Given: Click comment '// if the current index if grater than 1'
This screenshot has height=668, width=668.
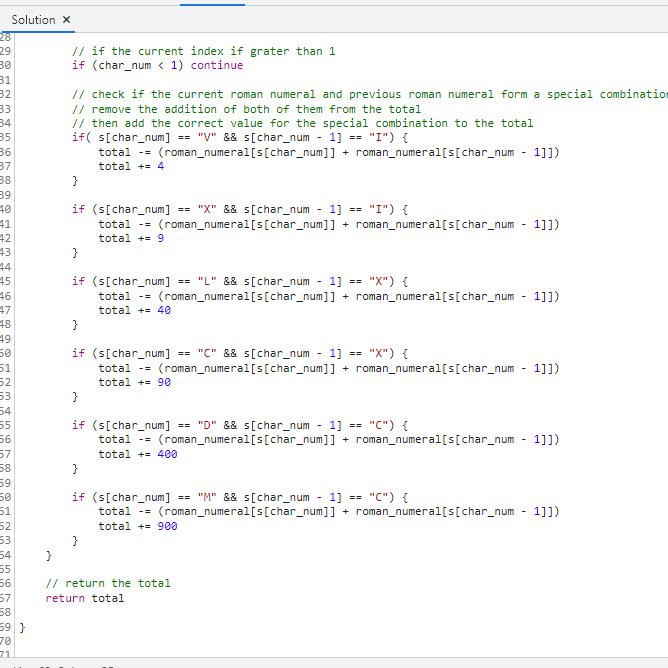Looking at the screenshot, I should [204, 51].
